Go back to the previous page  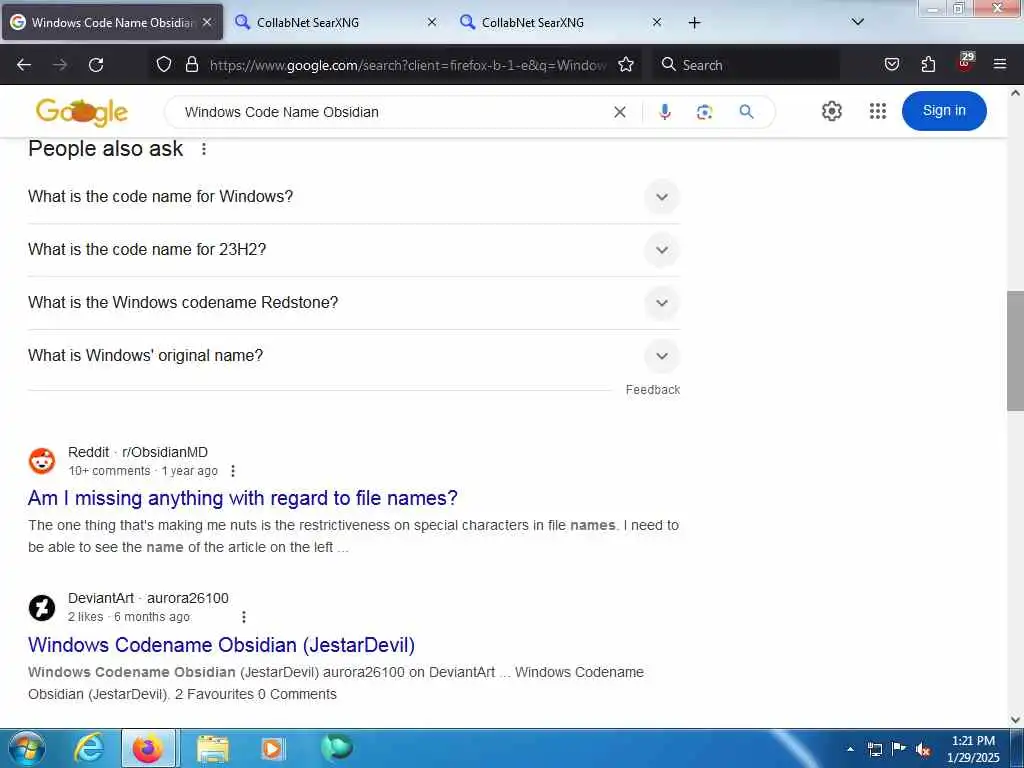pos(24,65)
